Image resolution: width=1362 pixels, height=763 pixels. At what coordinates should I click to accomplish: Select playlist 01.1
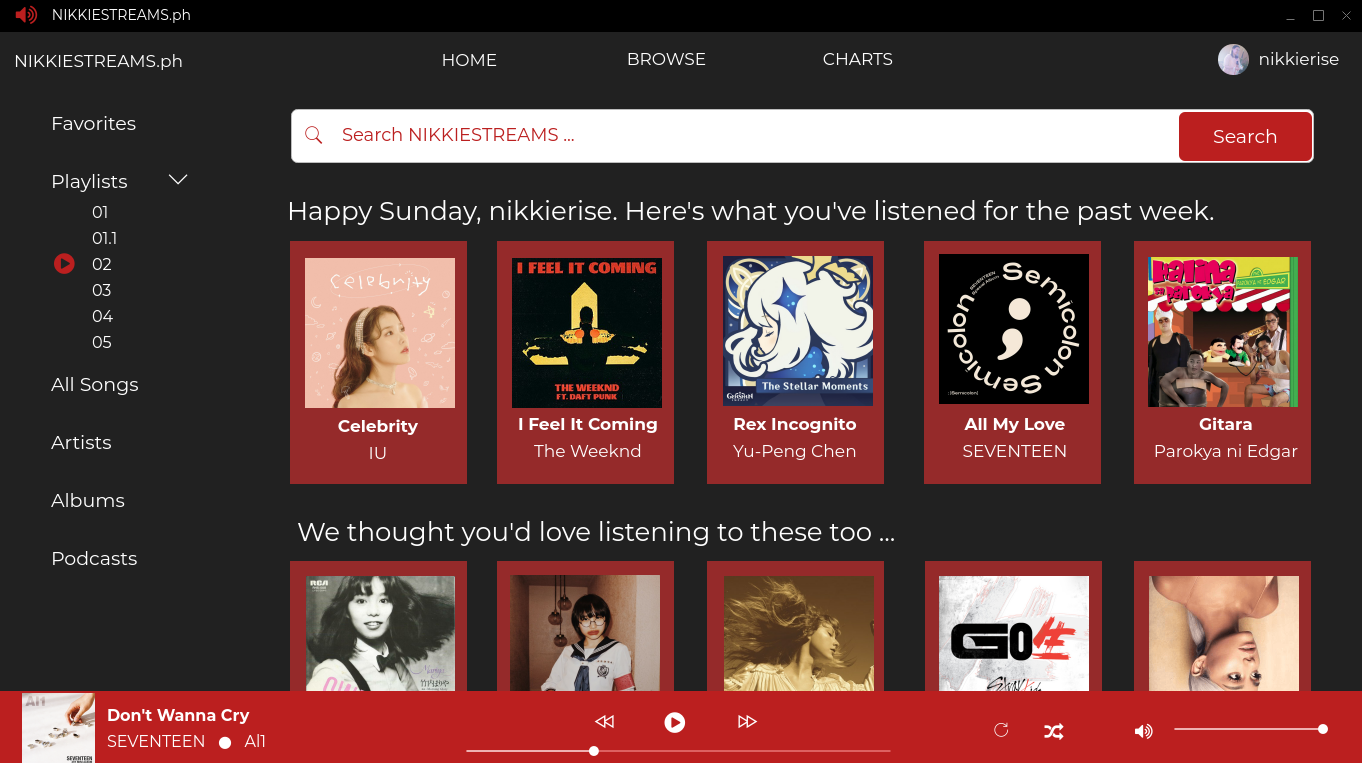point(104,238)
